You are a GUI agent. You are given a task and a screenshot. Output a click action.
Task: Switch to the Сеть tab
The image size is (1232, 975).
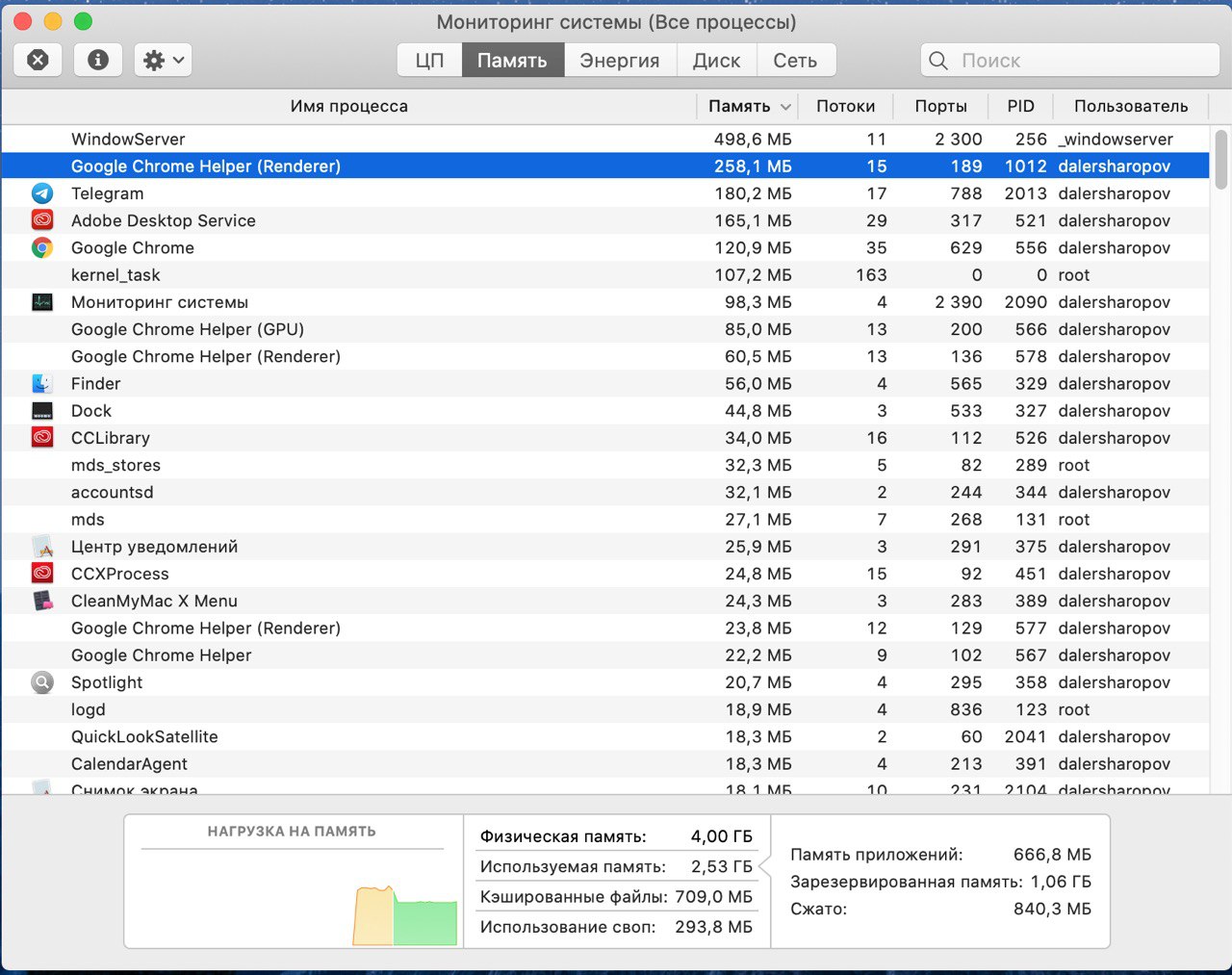pyautogui.click(x=795, y=60)
